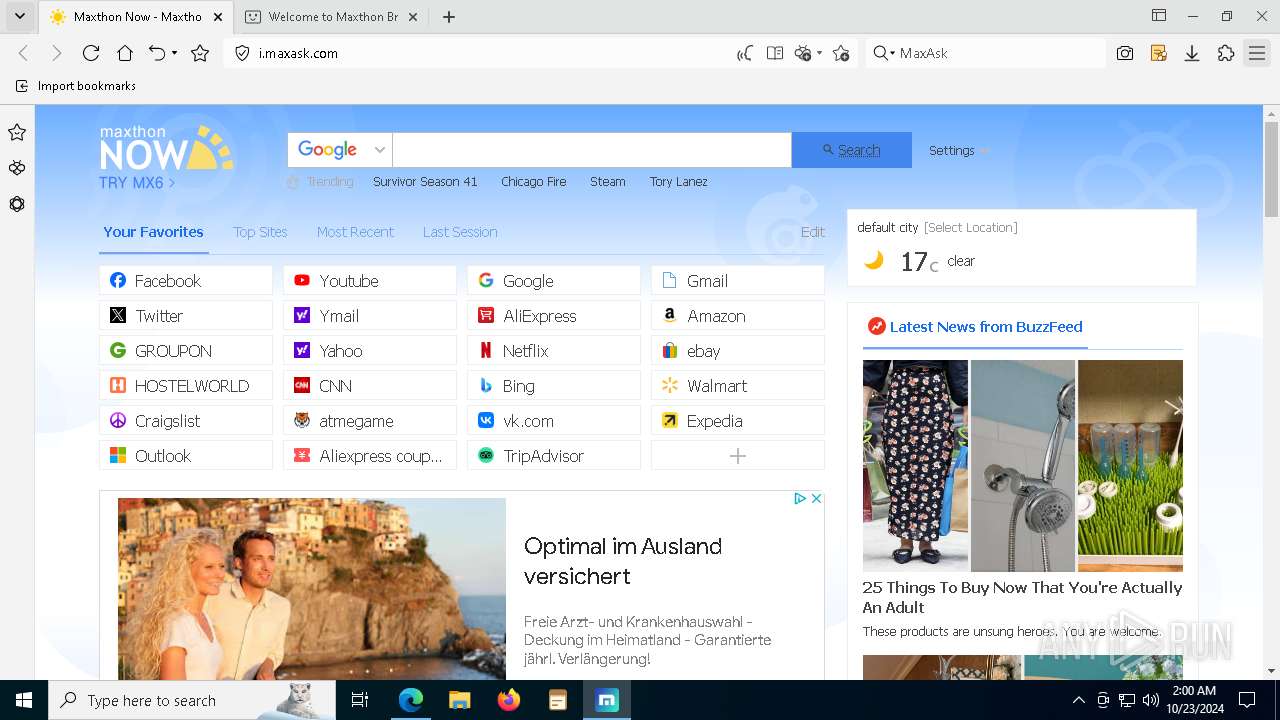This screenshot has height=720, width=1280.
Task: Open the TripAdvisor favorite tile
Action: (x=554, y=456)
